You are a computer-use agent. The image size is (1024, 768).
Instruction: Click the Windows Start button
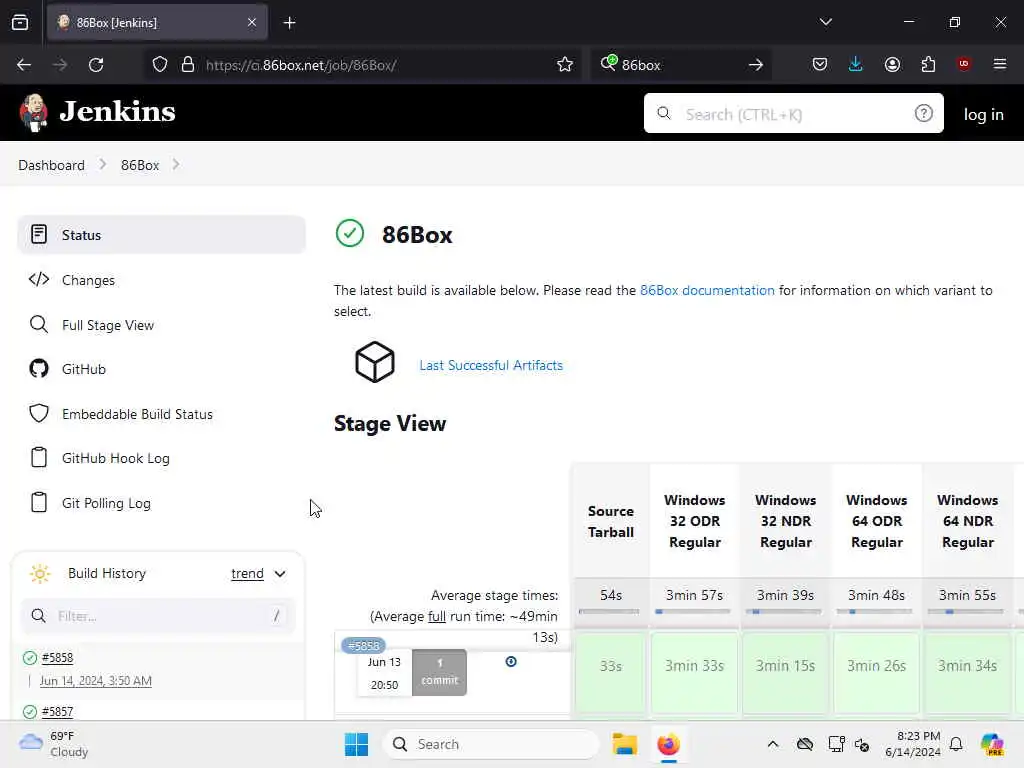coord(357,744)
